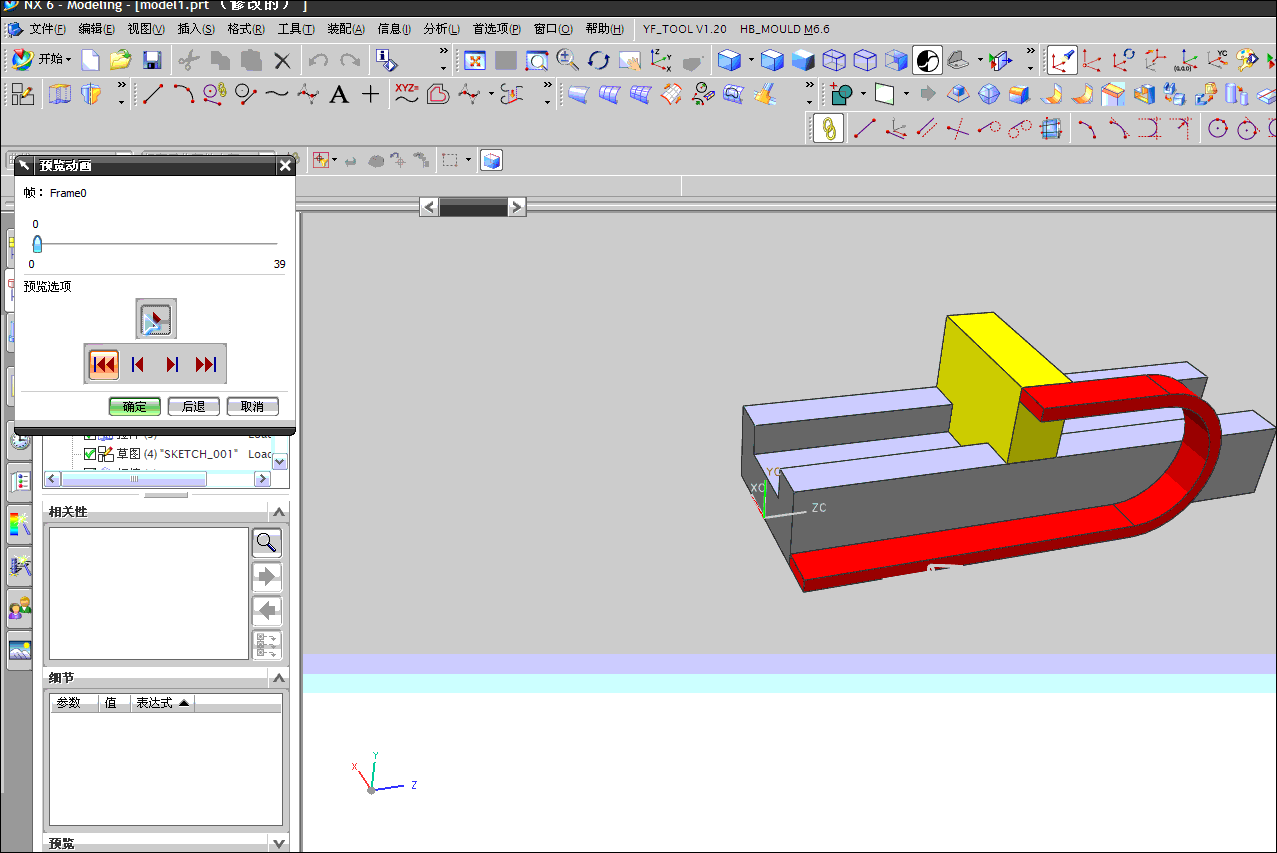1277x853 pixels.
Task: Click the Delete X icon
Action: pyautogui.click(x=282, y=61)
